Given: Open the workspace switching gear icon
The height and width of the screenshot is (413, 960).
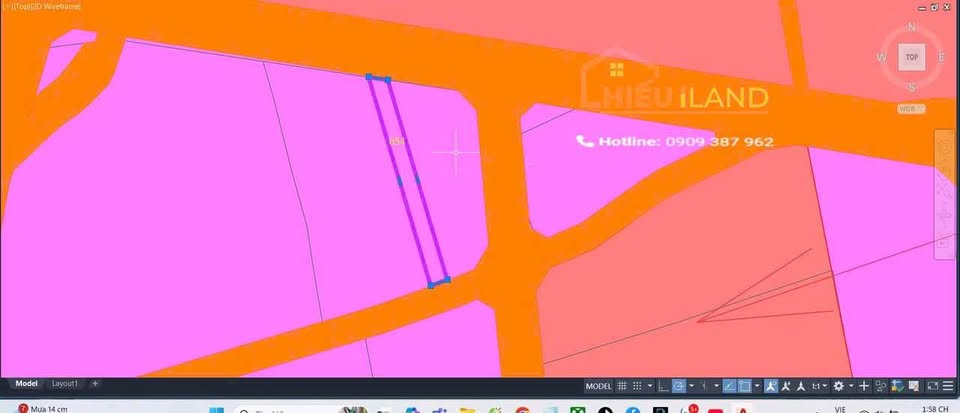Looking at the screenshot, I should [839, 386].
